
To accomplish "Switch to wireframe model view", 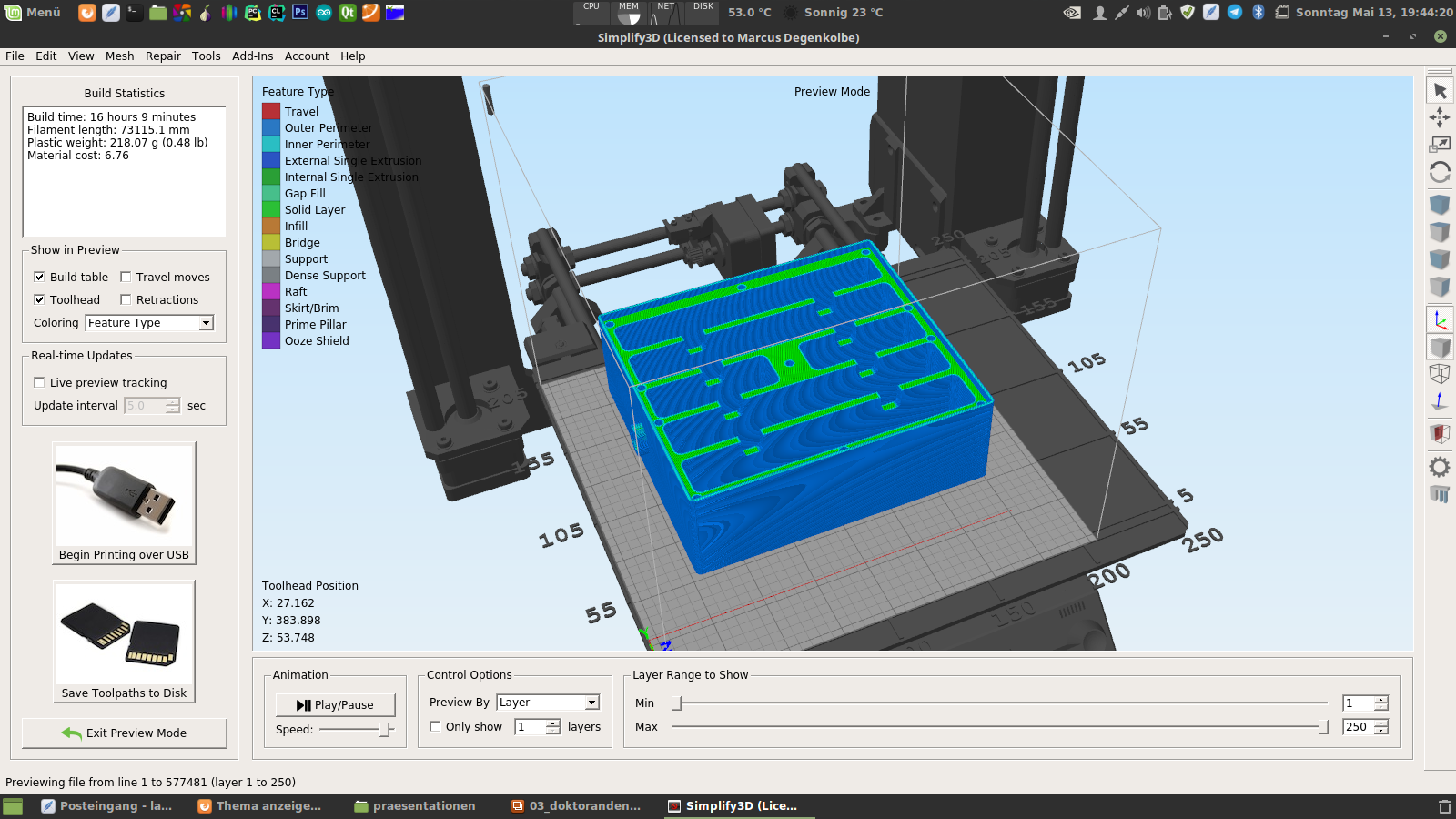I will (x=1440, y=374).
